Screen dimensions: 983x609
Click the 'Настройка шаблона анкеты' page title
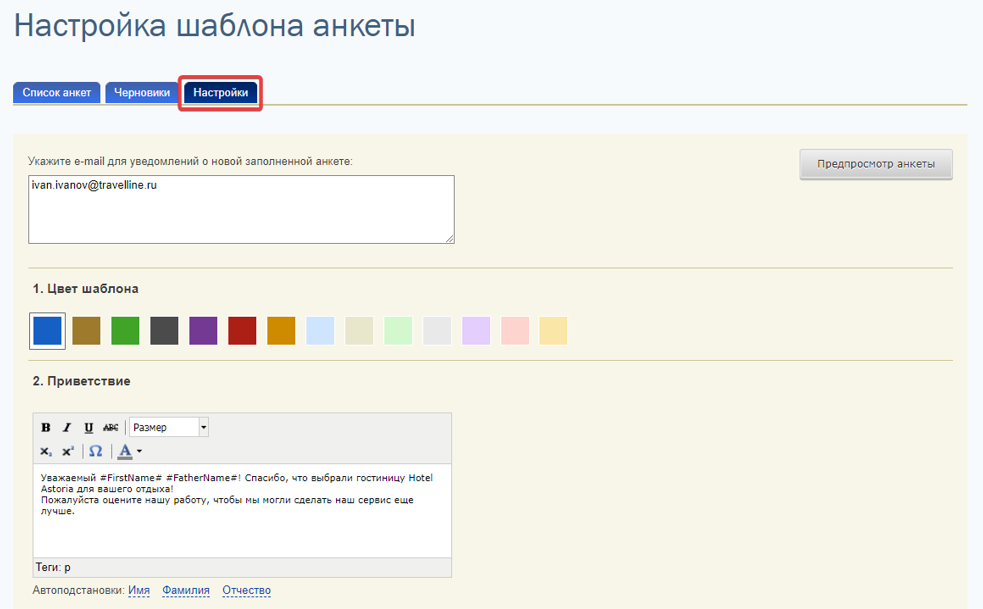tap(214, 26)
